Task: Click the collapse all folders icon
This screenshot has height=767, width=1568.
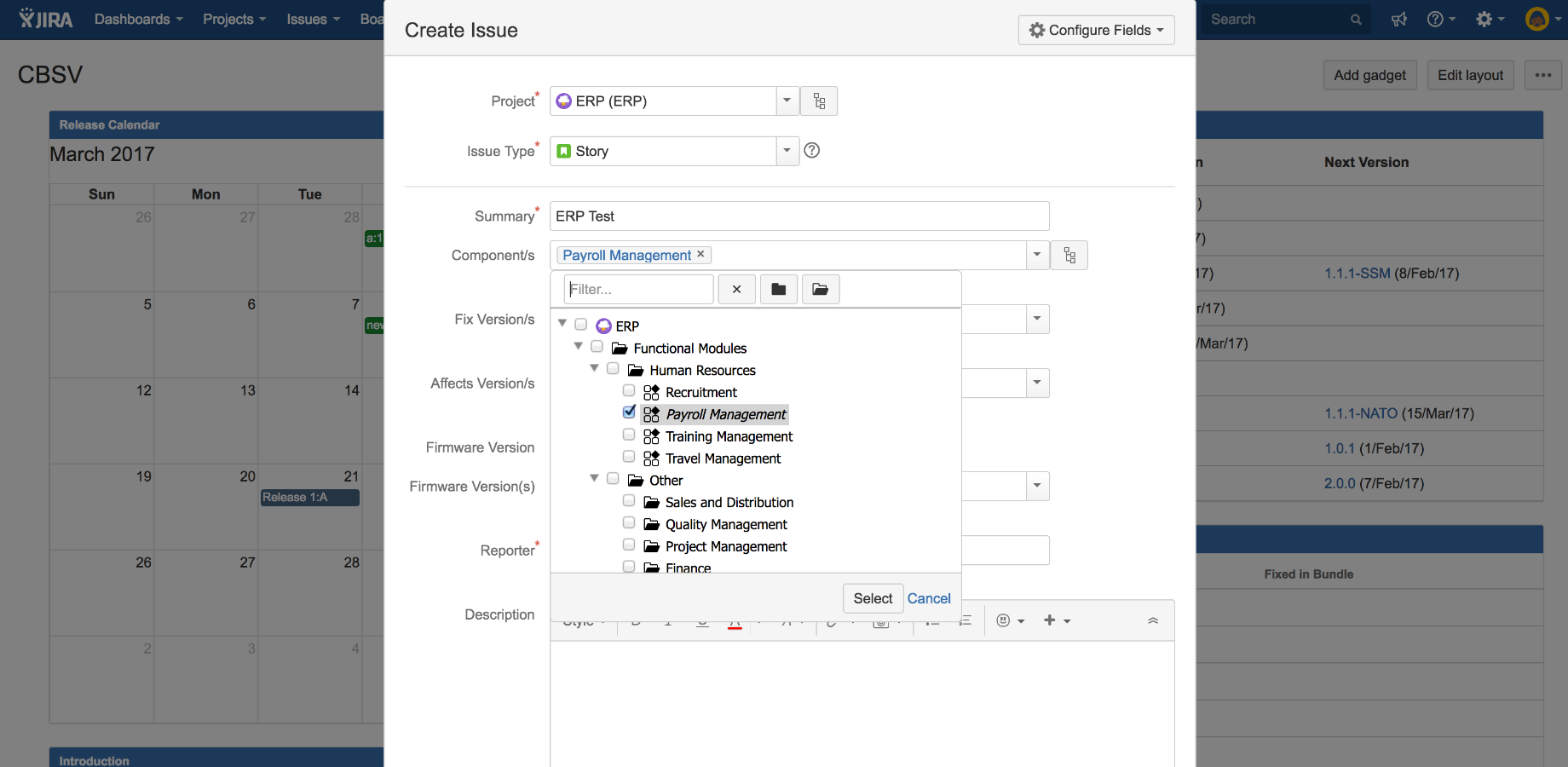Action: [778, 290]
